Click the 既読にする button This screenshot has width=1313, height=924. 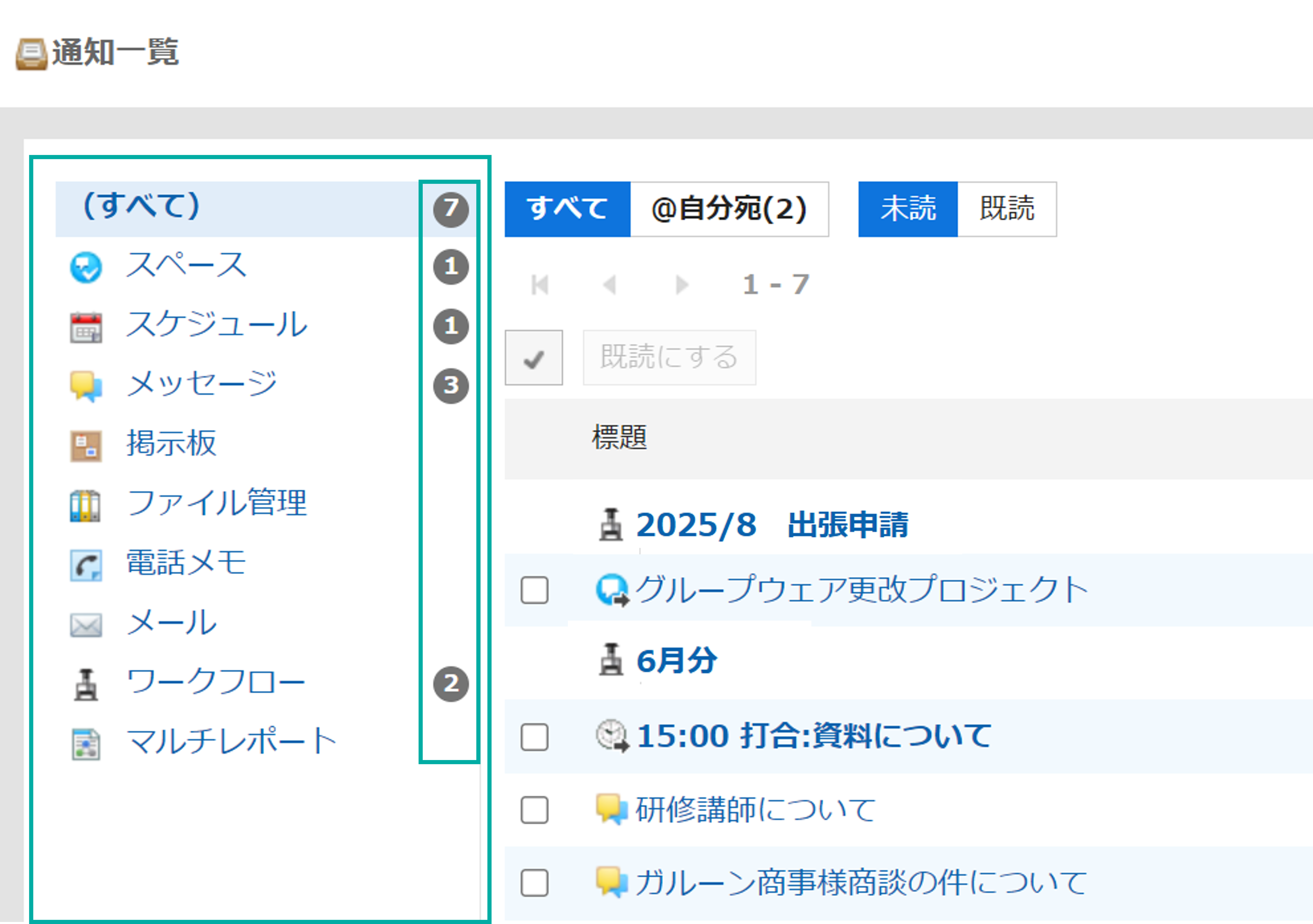[x=669, y=357]
